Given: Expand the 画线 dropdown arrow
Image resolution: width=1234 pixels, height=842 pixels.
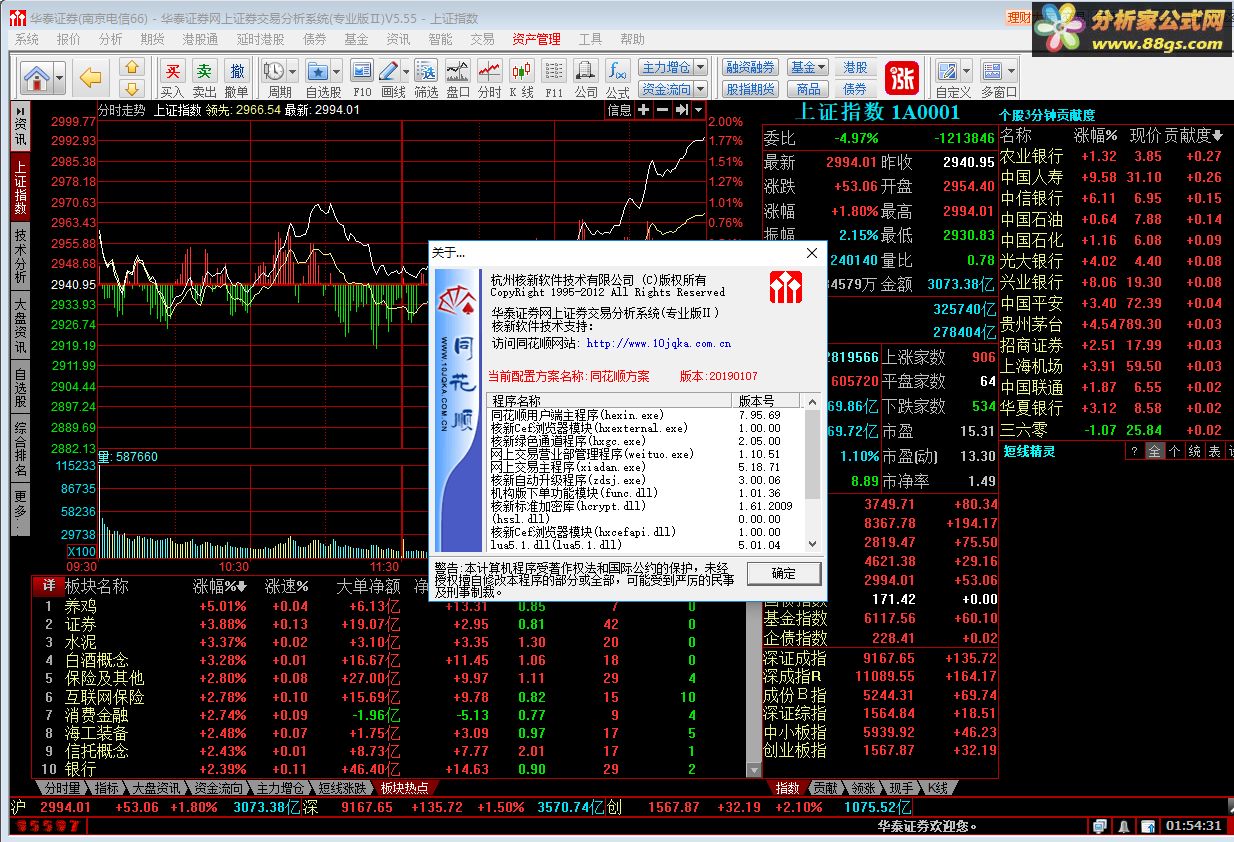Looking at the screenshot, I should click(x=406, y=72).
